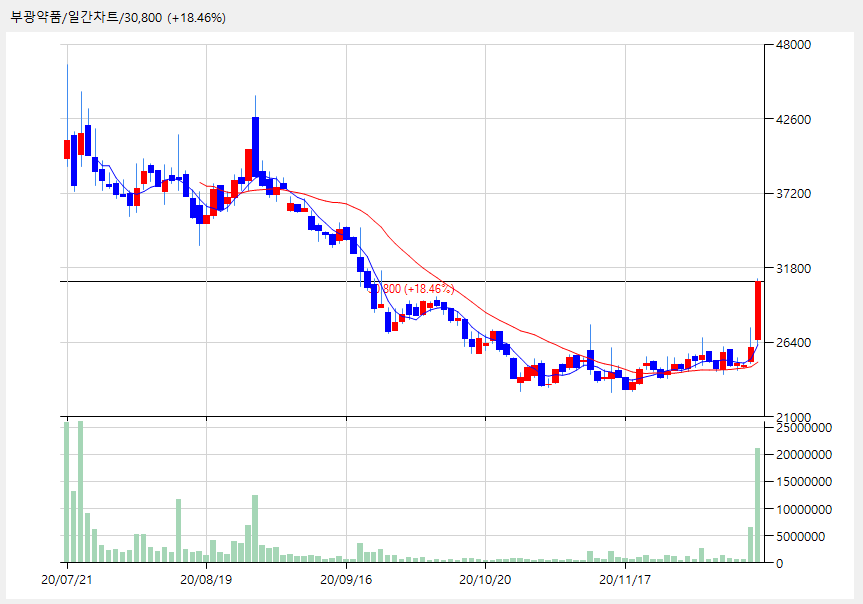This screenshot has width=863, height=604.
Task: Click the 20/11/17 date label
Action: coord(625,580)
